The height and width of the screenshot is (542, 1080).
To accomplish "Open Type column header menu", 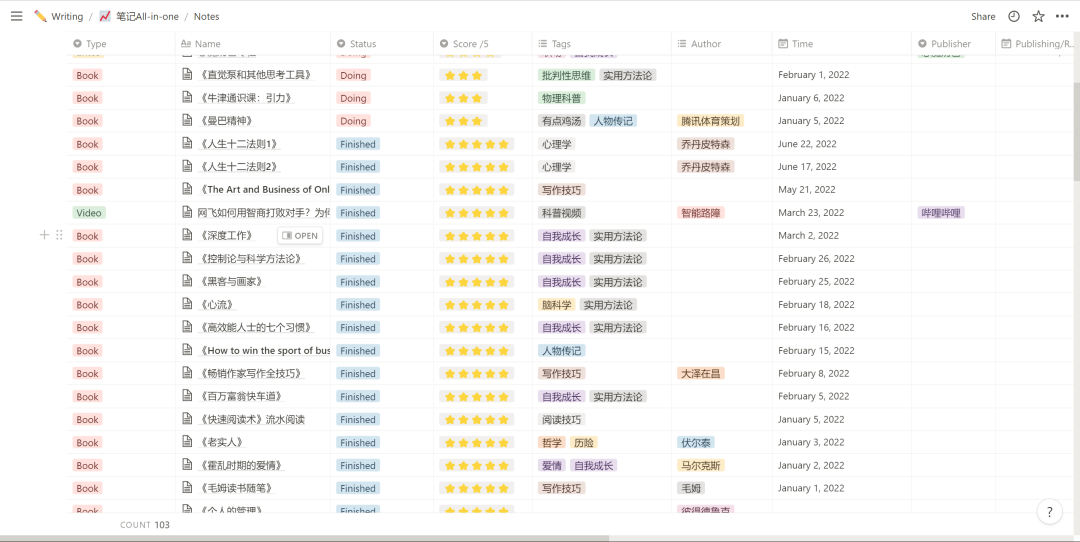I will pyautogui.click(x=121, y=43).
